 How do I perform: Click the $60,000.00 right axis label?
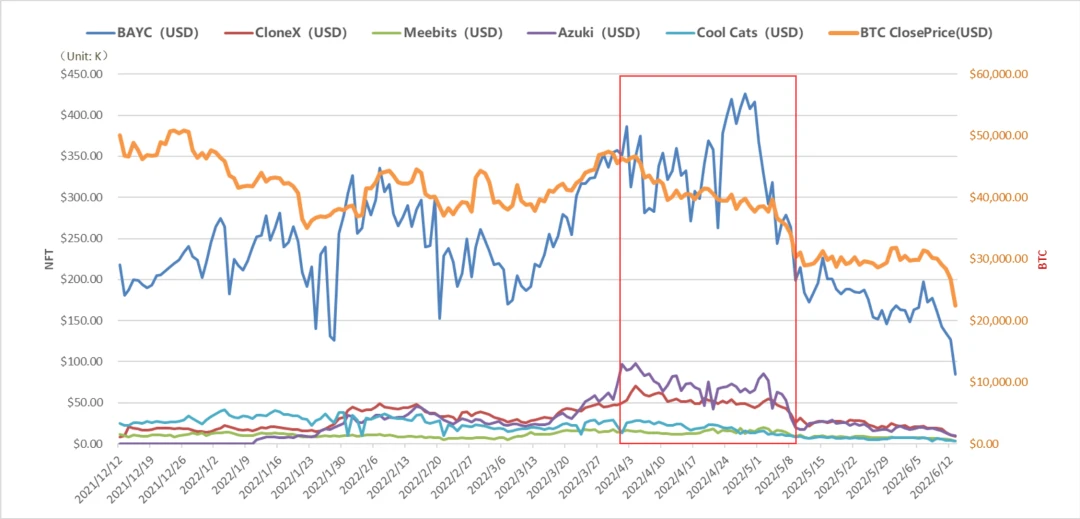[998, 74]
